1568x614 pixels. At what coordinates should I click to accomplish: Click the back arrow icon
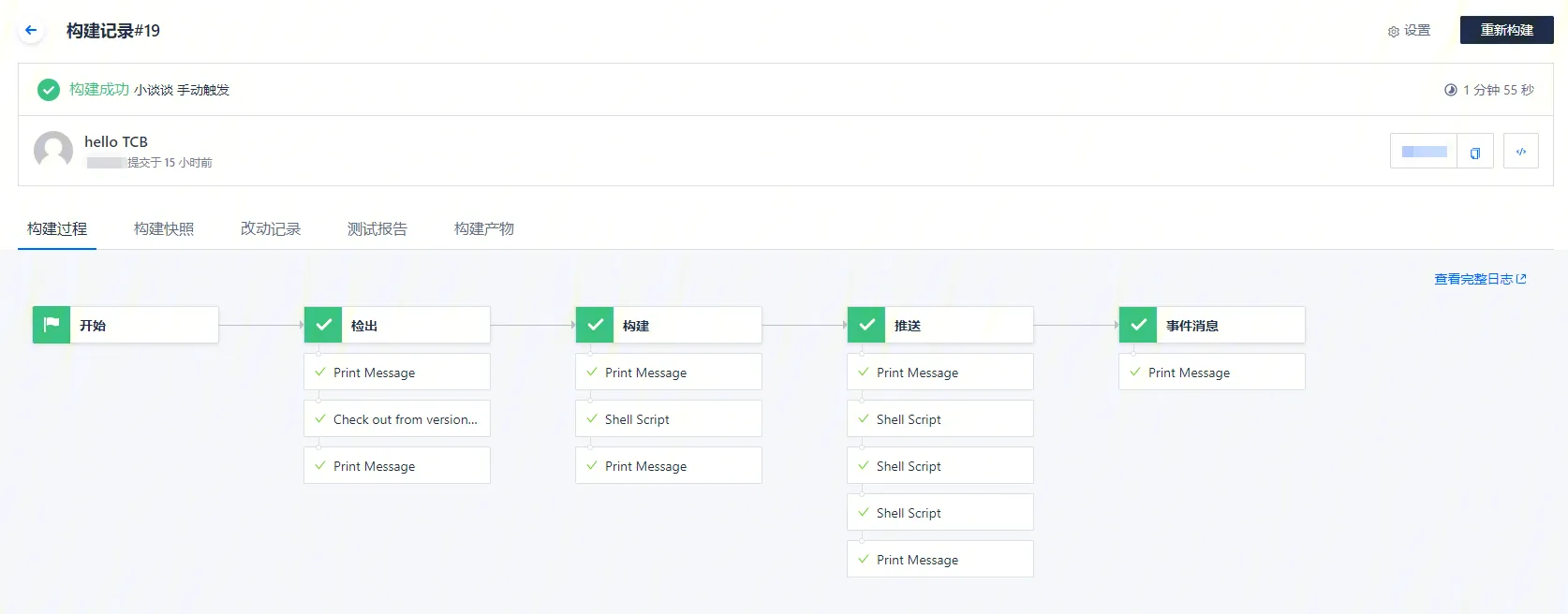click(x=31, y=31)
